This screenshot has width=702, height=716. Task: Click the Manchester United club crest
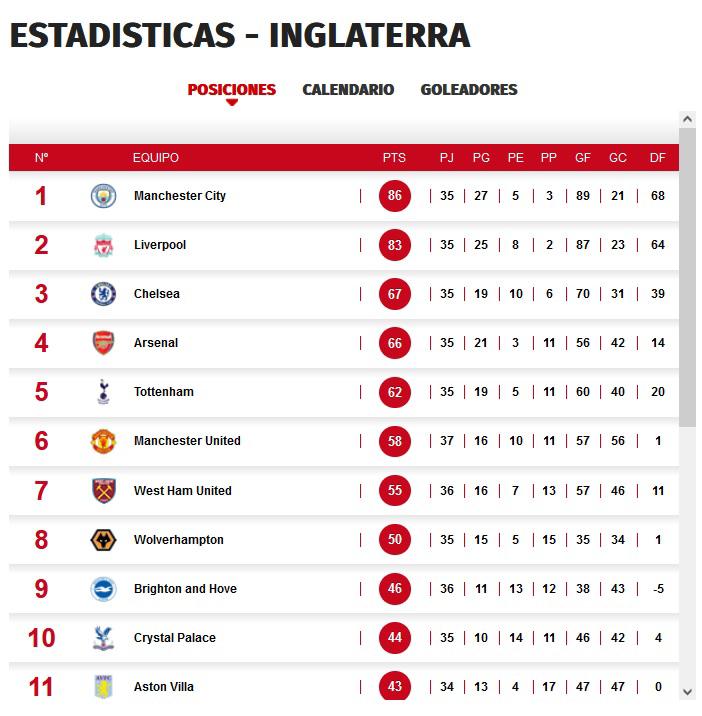click(103, 441)
